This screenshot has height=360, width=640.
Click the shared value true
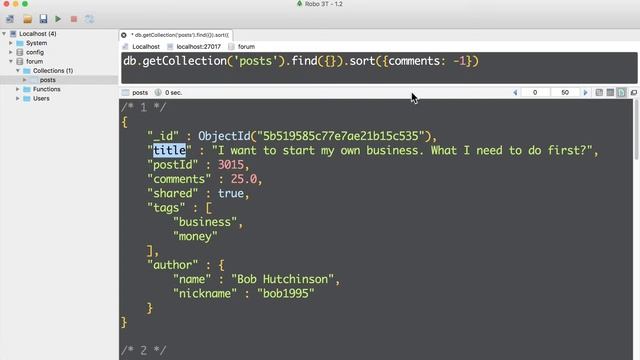[231, 193]
